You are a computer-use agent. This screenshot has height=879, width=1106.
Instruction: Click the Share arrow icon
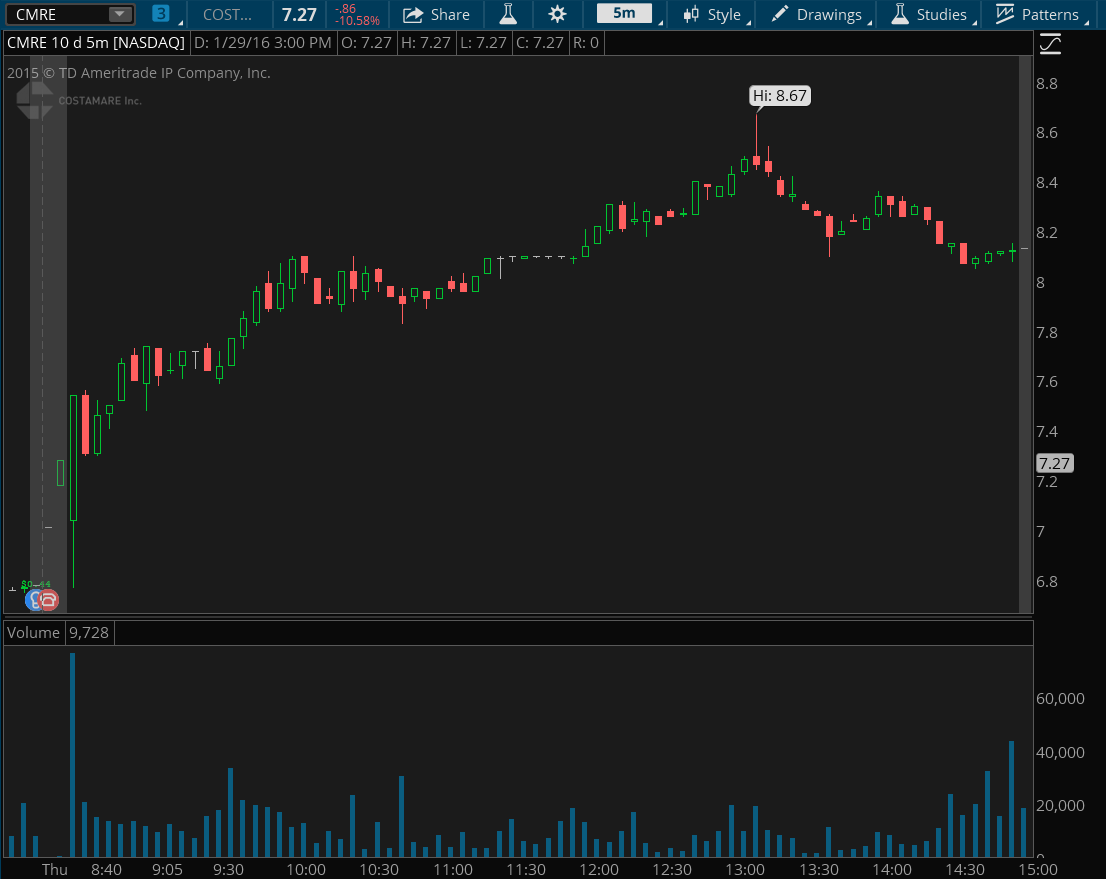point(413,14)
